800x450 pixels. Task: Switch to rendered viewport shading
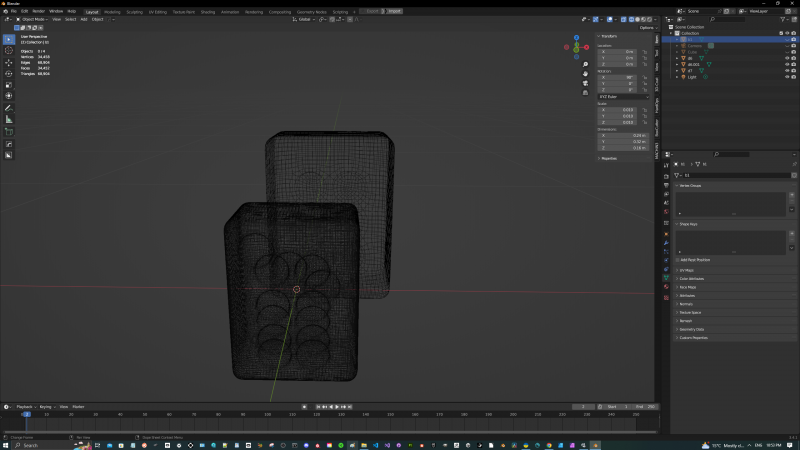649,19
